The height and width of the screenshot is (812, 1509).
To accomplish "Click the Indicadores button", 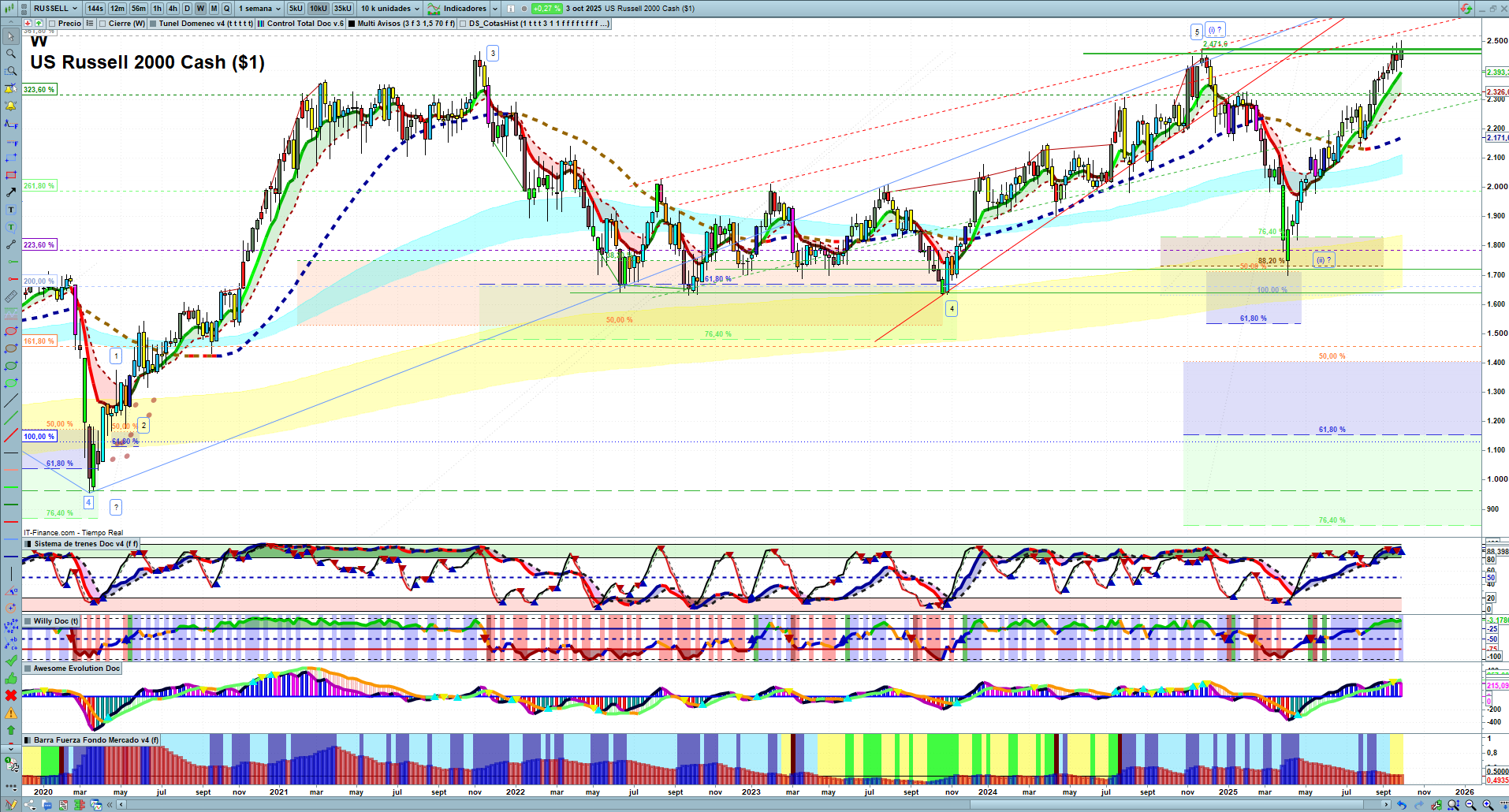I will [464, 9].
